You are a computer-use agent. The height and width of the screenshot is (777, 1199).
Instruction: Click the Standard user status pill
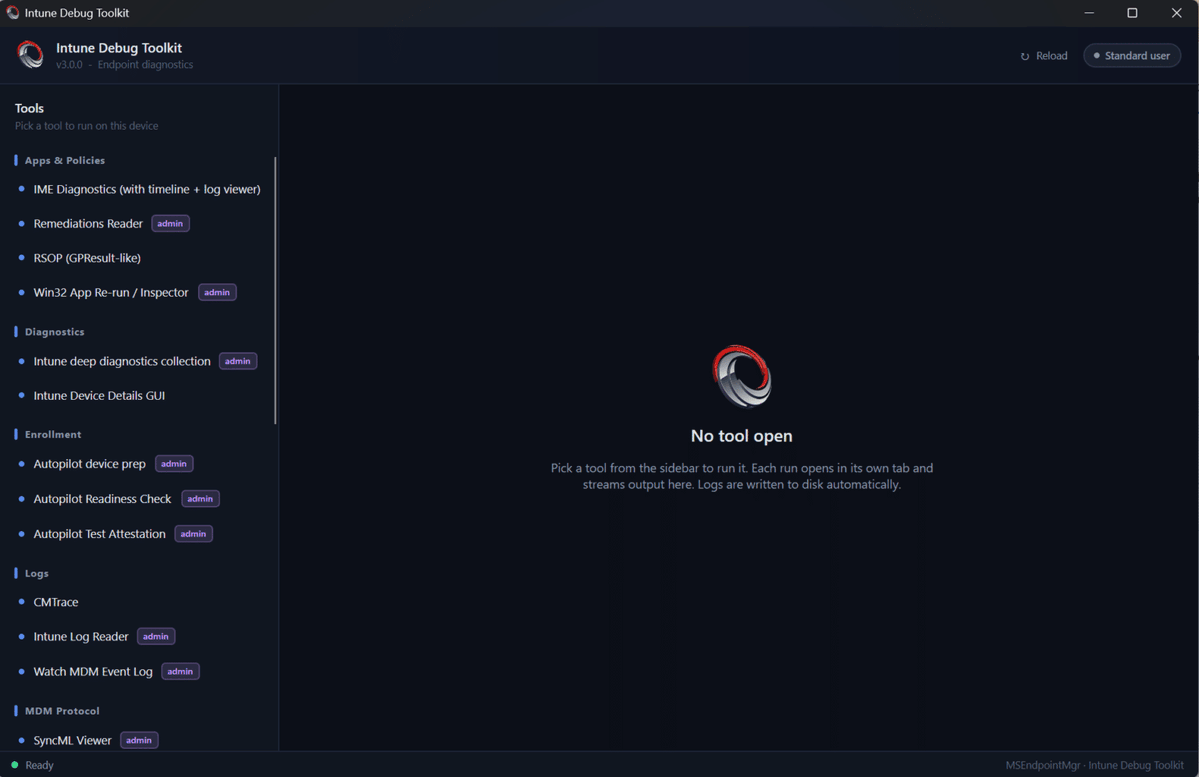(x=1132, y=56)
